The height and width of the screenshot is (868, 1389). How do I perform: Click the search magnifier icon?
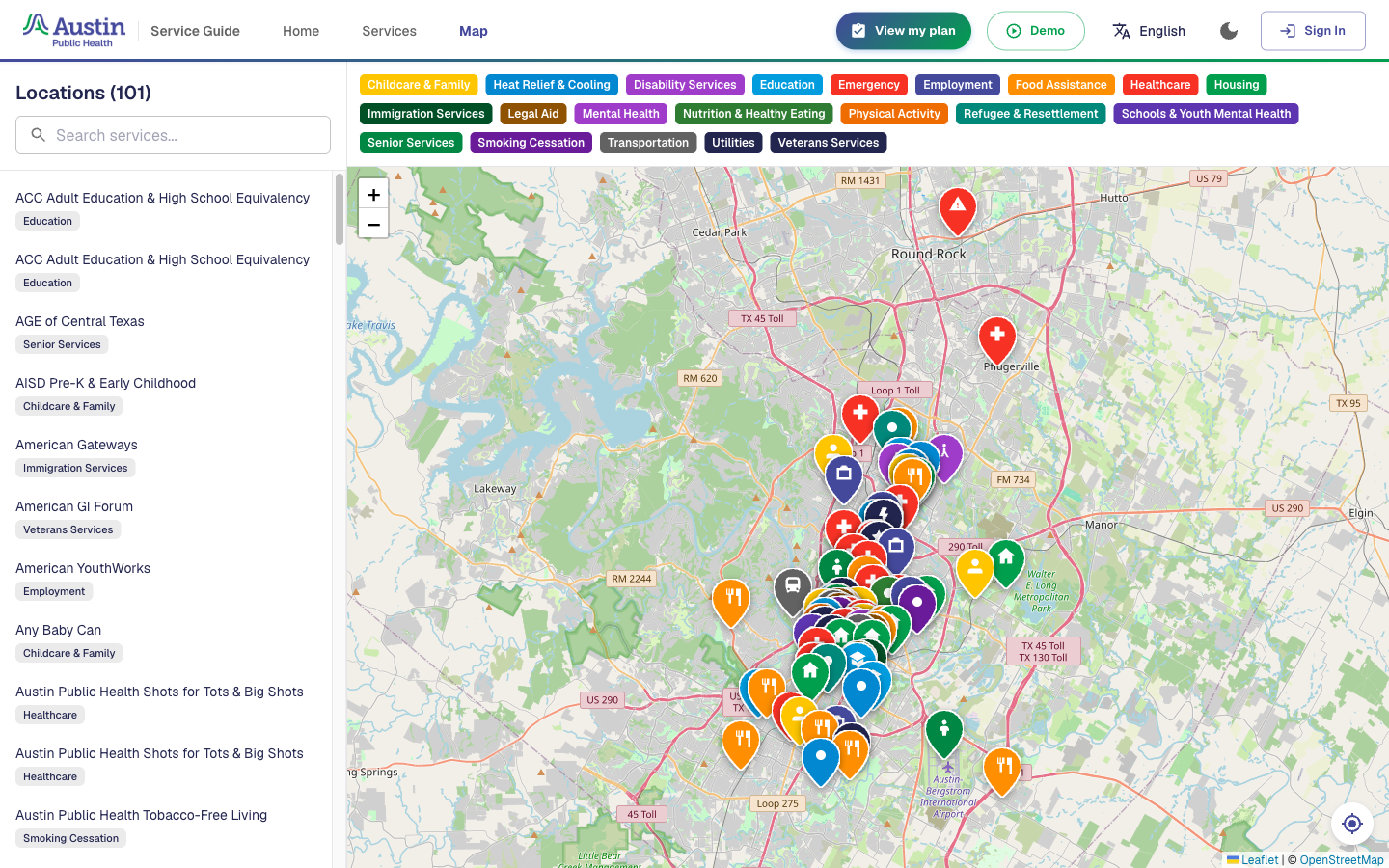tap(39, 135)
